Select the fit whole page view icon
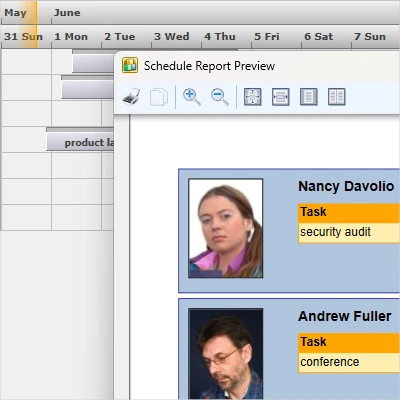The width and height of the screenshot is (400, 400). [253, 97]
